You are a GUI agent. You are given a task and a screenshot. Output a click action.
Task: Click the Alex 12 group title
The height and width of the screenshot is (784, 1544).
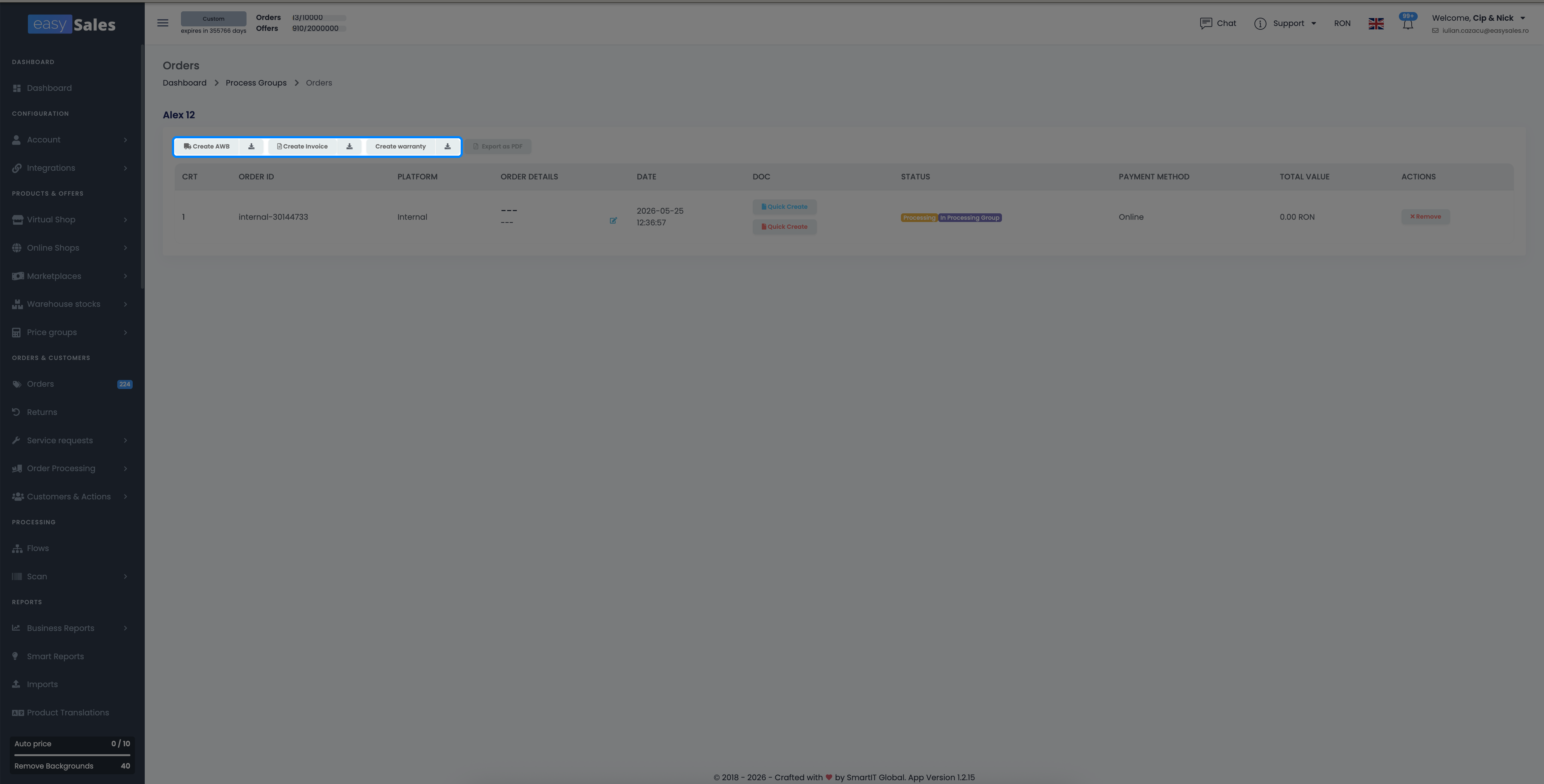[x=179, y=115]
